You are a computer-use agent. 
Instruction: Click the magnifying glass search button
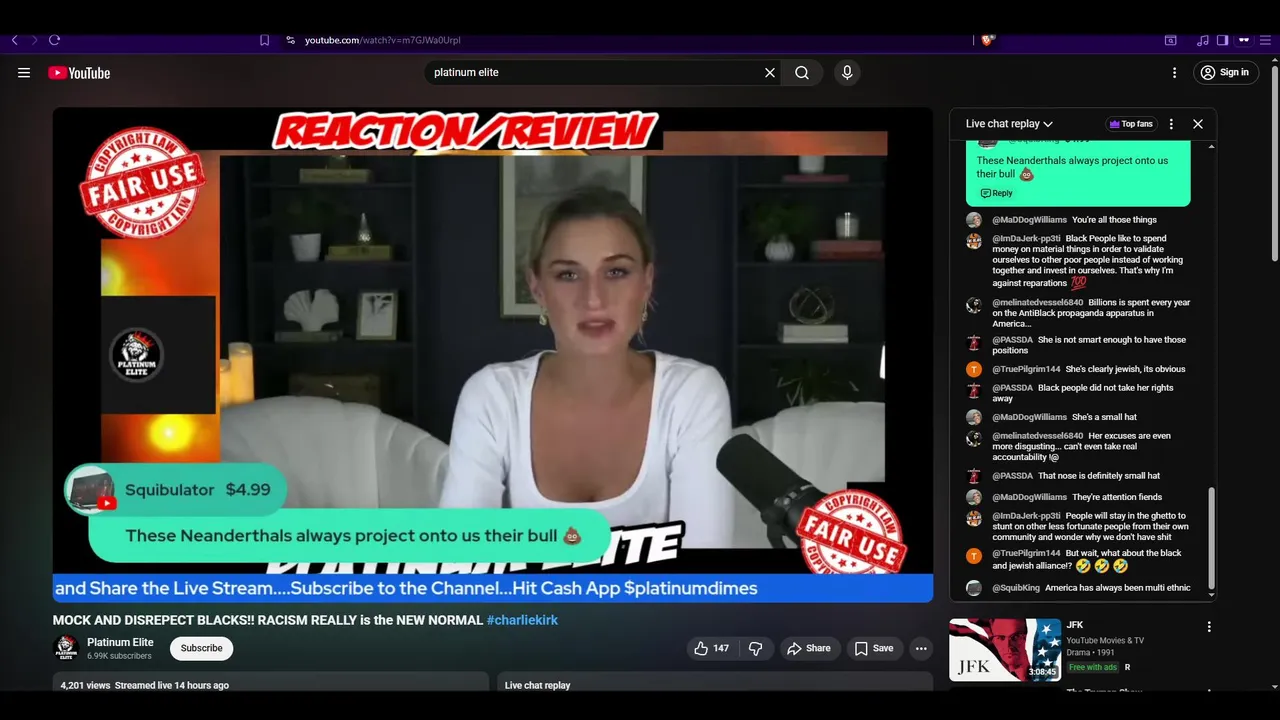coord(802,72)
